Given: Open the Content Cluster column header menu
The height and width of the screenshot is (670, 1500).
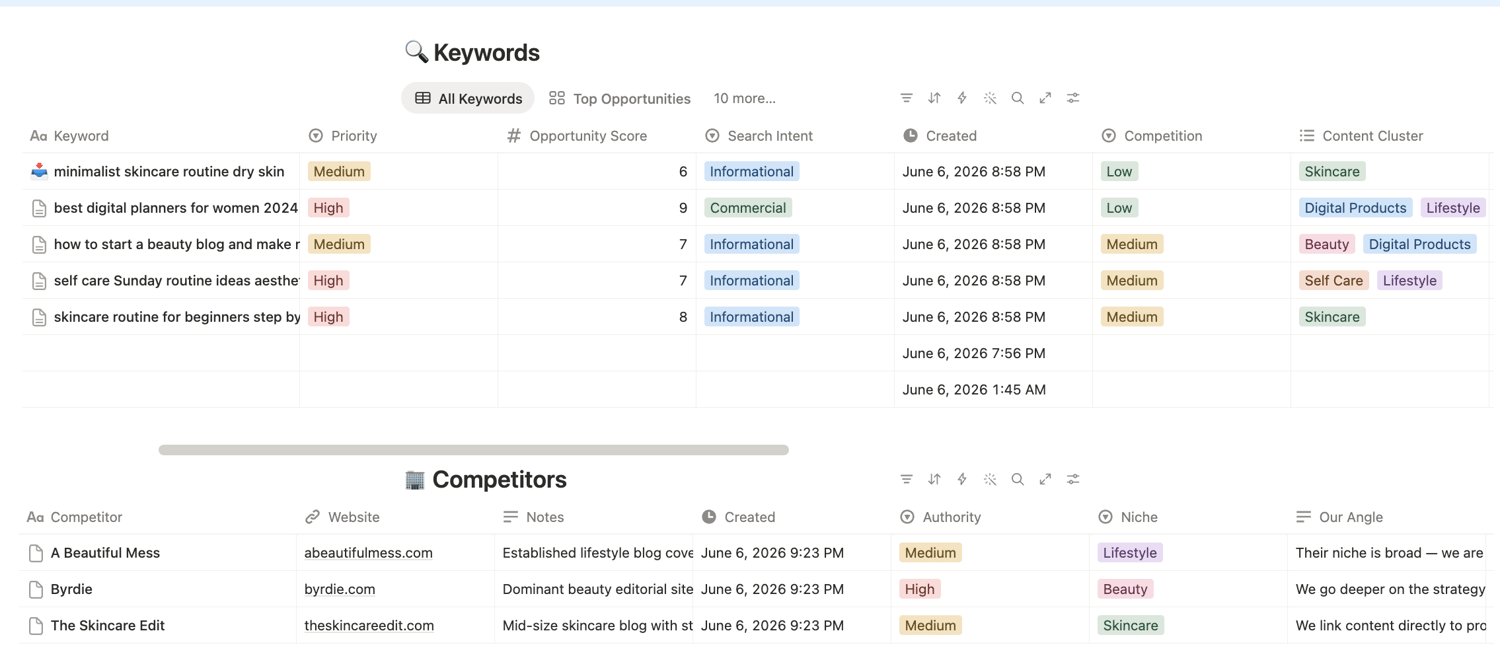Looking at the screenshot, I should coord(1391,135).
